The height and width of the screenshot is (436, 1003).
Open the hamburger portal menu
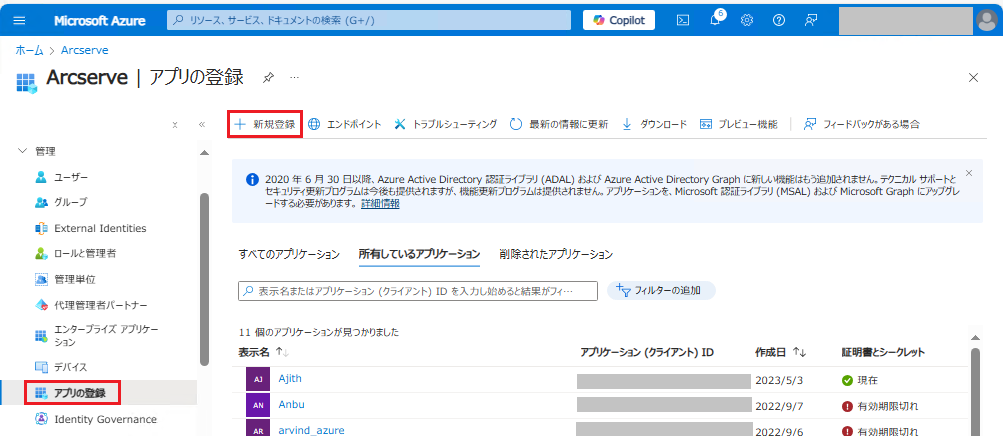coord(19,20)
